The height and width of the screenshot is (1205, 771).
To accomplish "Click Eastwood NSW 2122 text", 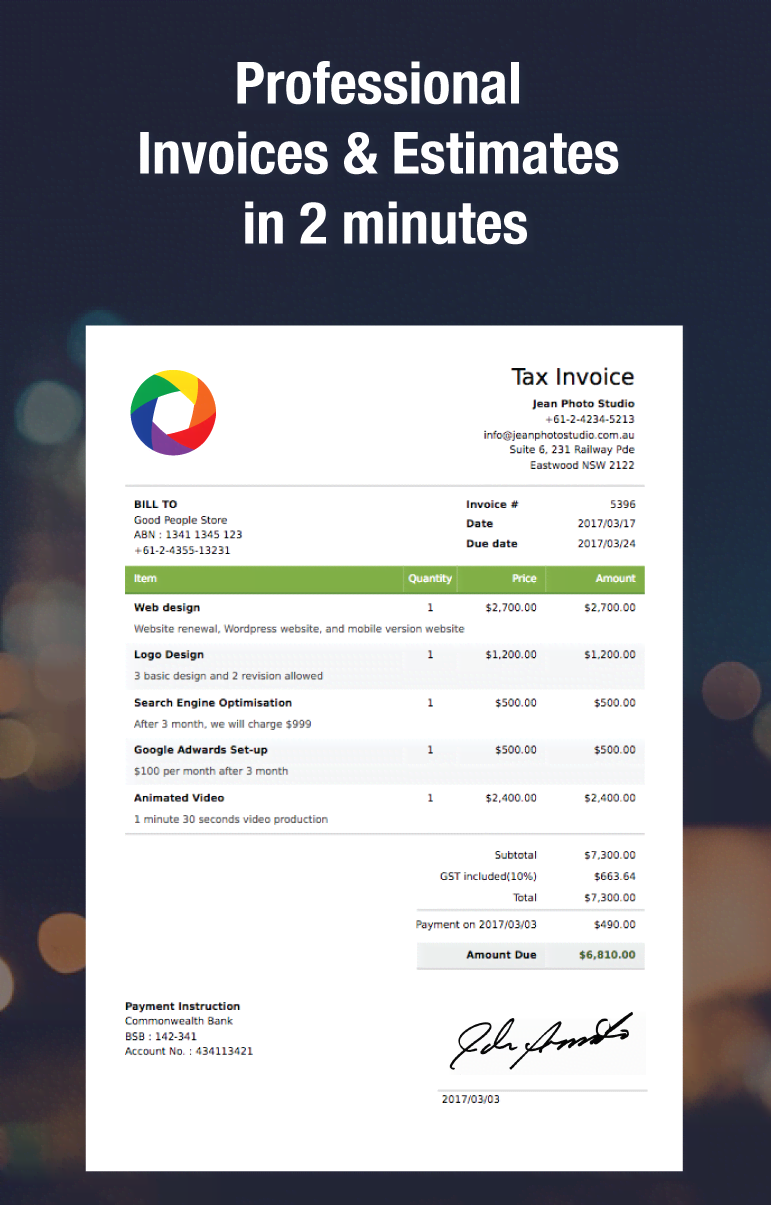I will (582, 465).
